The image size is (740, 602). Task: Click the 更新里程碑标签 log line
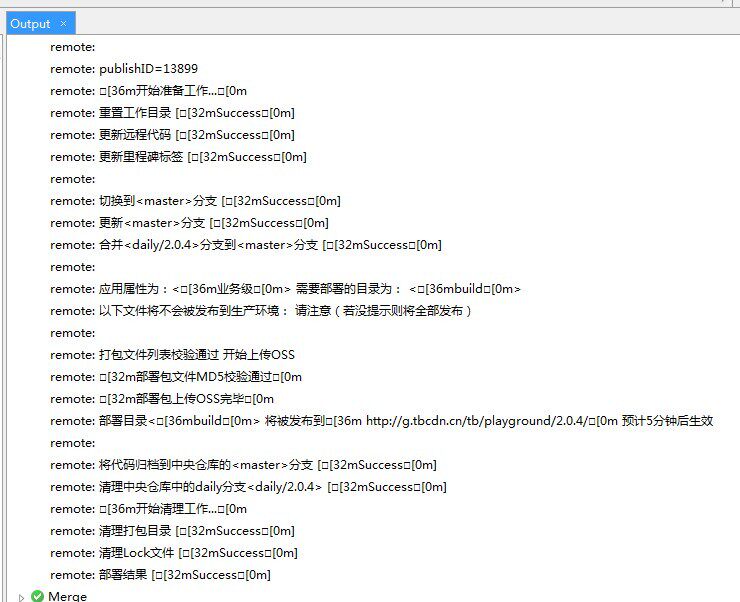pyautogui.click(x=178, y=157)
